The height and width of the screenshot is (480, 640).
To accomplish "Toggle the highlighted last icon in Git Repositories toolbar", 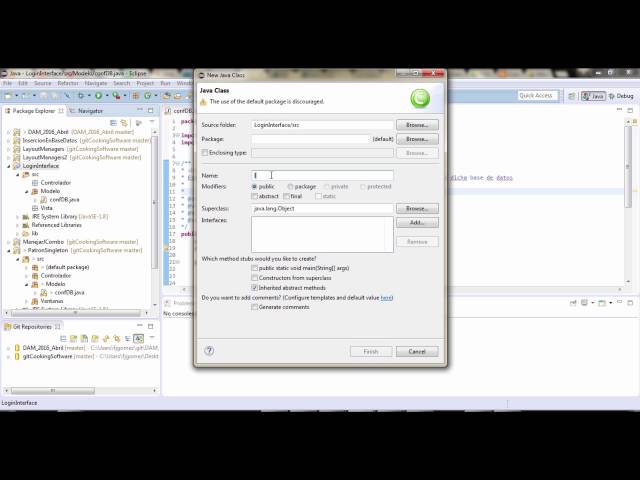I will coord(138,338).
